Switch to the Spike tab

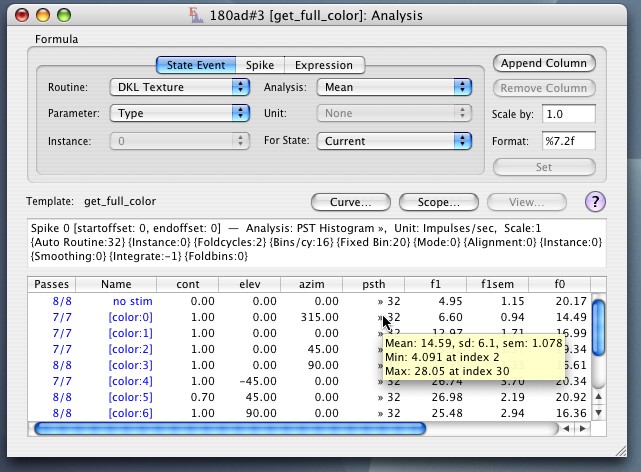point(260,65)
